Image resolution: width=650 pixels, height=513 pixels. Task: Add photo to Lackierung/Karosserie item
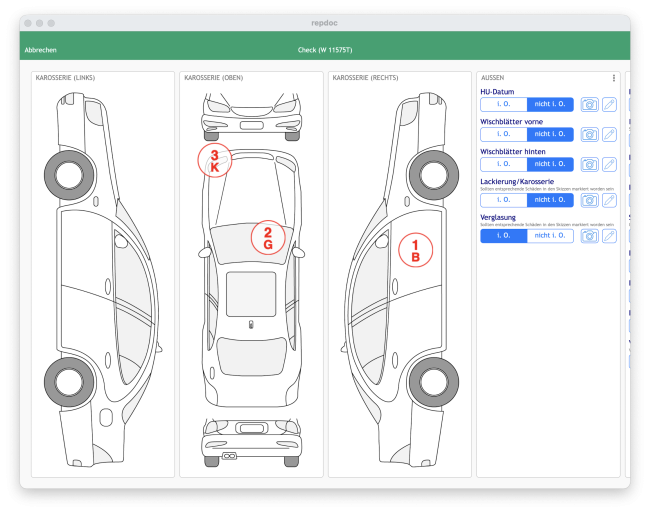coord(590,200)
